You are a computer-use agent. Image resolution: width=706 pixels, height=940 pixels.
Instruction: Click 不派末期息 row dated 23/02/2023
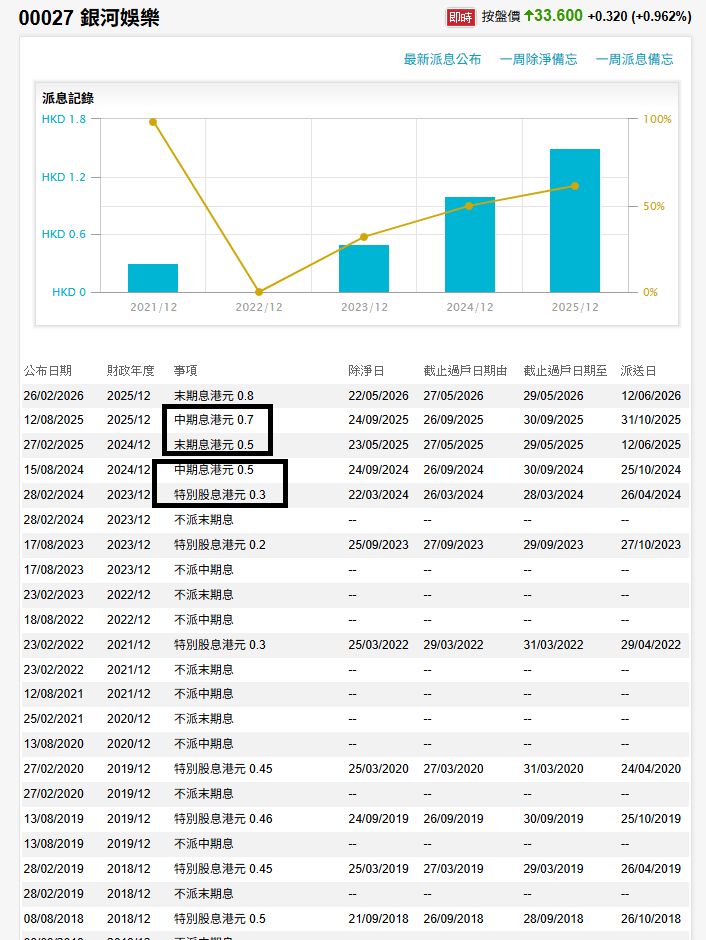coord(355,595)
